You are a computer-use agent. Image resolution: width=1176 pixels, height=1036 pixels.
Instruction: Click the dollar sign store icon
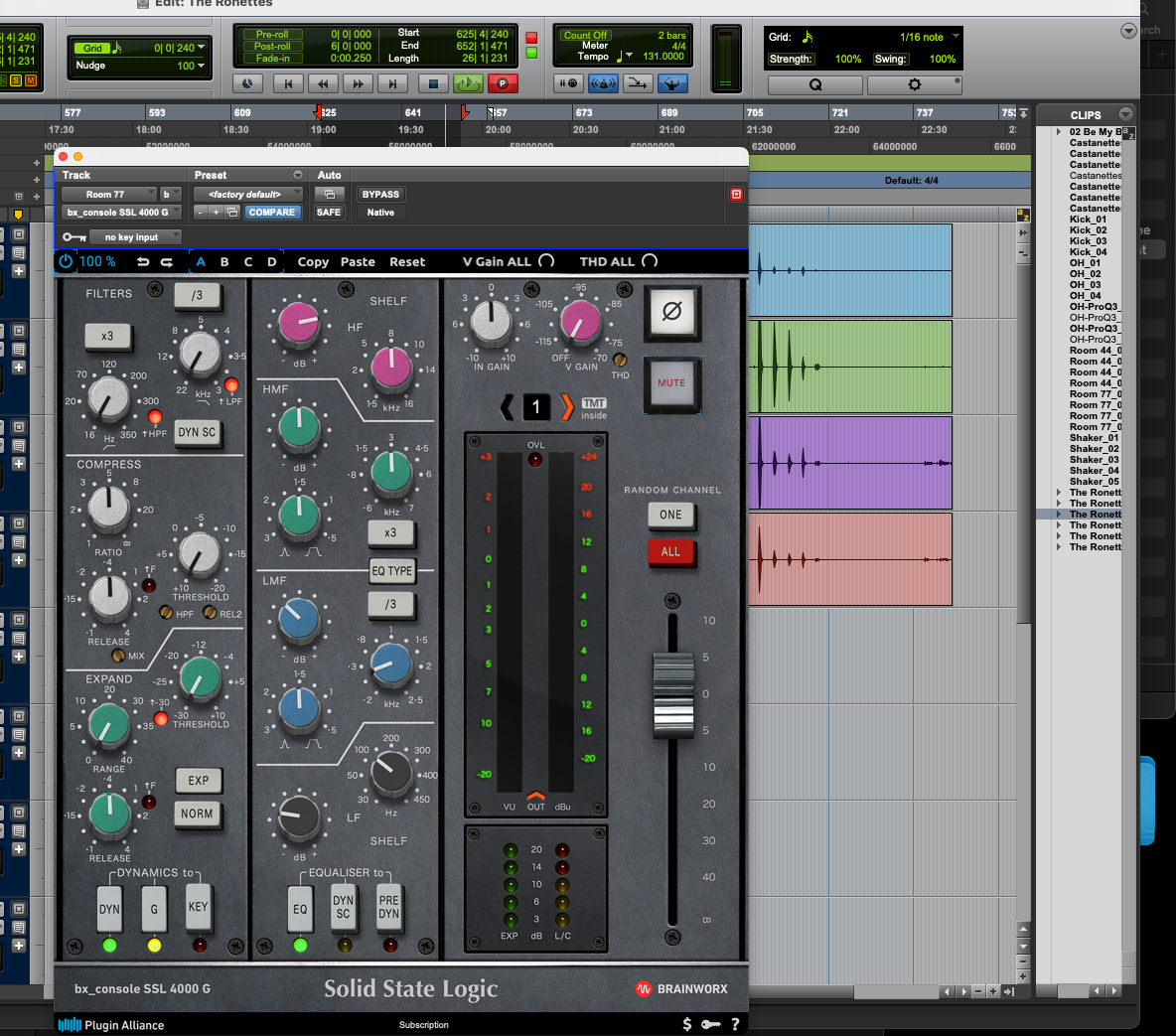click(x=687, y=1024)
